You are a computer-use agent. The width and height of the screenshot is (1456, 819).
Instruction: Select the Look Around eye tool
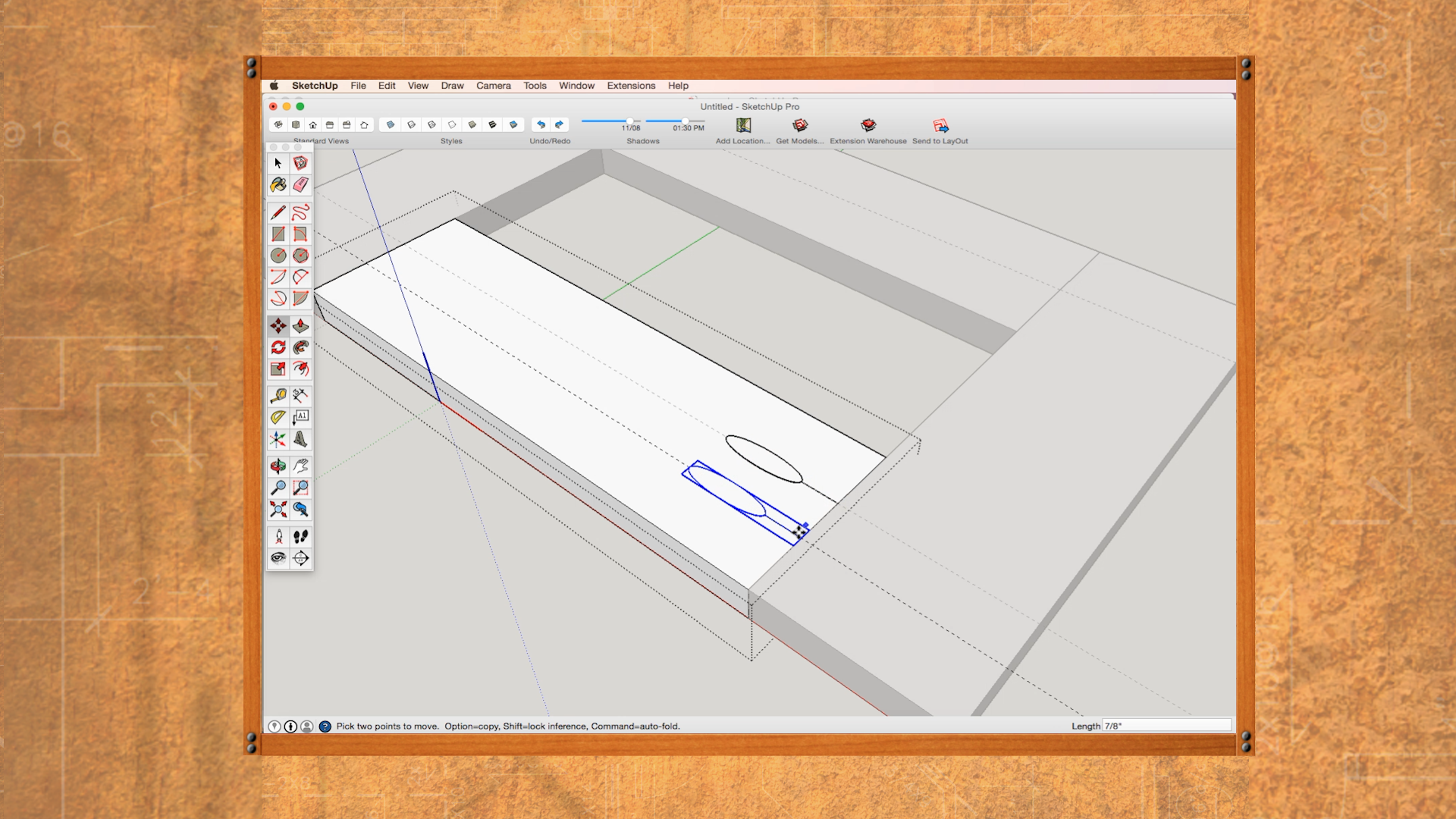[278, 558]
